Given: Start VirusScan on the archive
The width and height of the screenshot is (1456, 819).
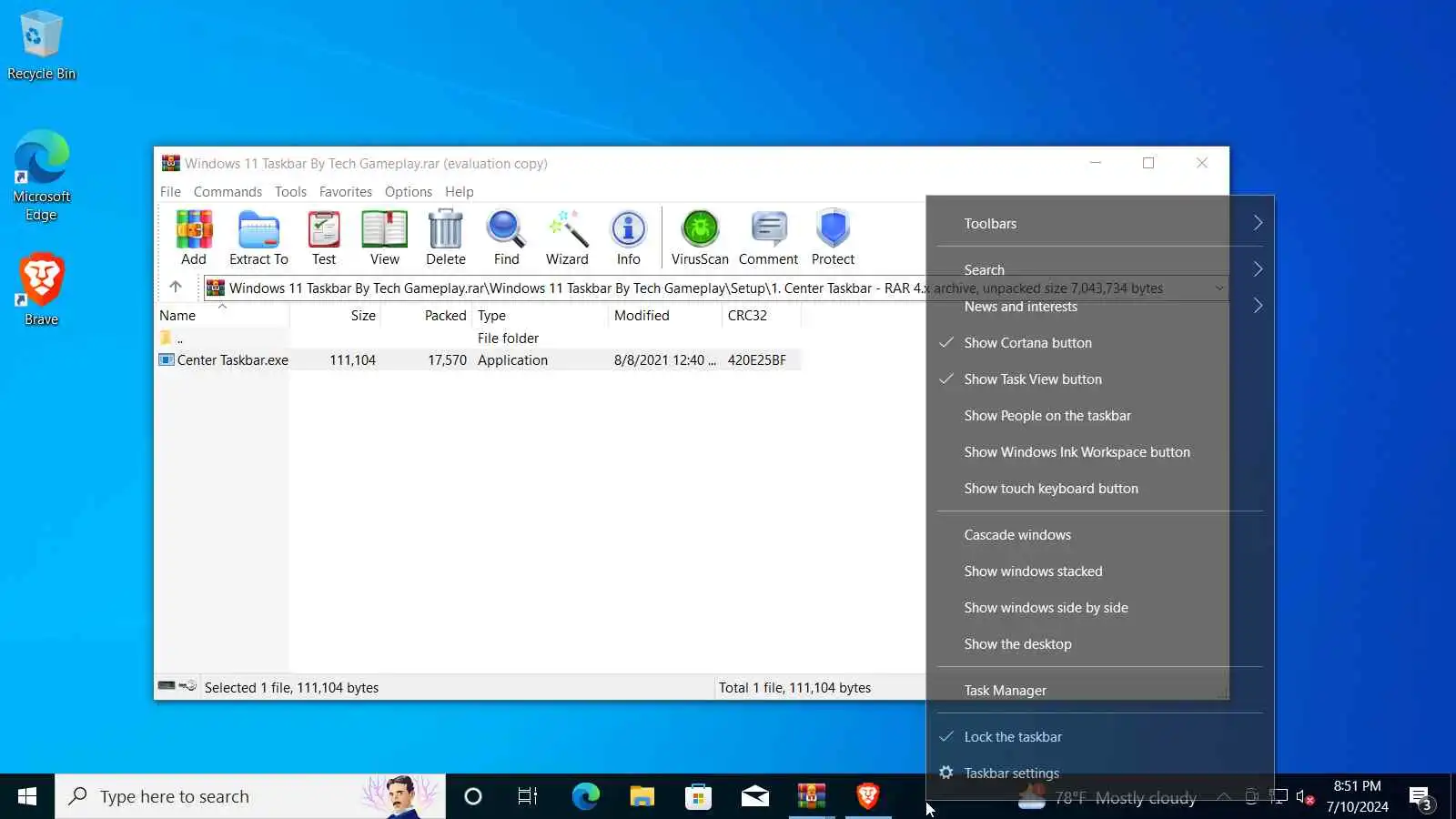Looking at the screenshot, I should (x=700, y=238).
